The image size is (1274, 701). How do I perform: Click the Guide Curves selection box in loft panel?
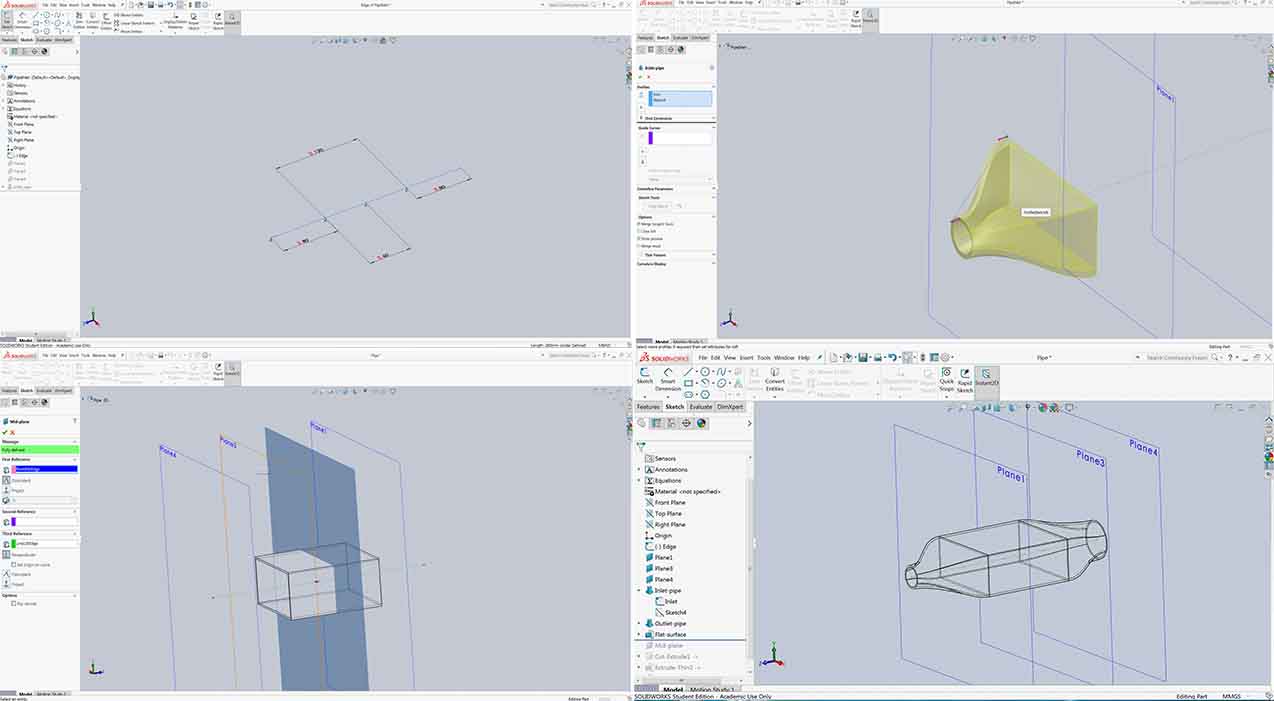point(680,138)
